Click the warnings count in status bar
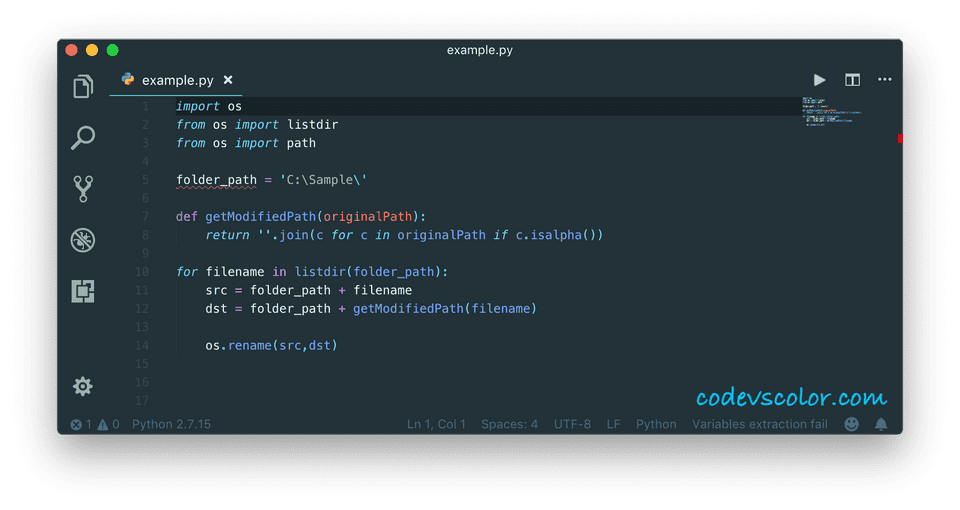 pyautogui.click(x=108, y=424)
